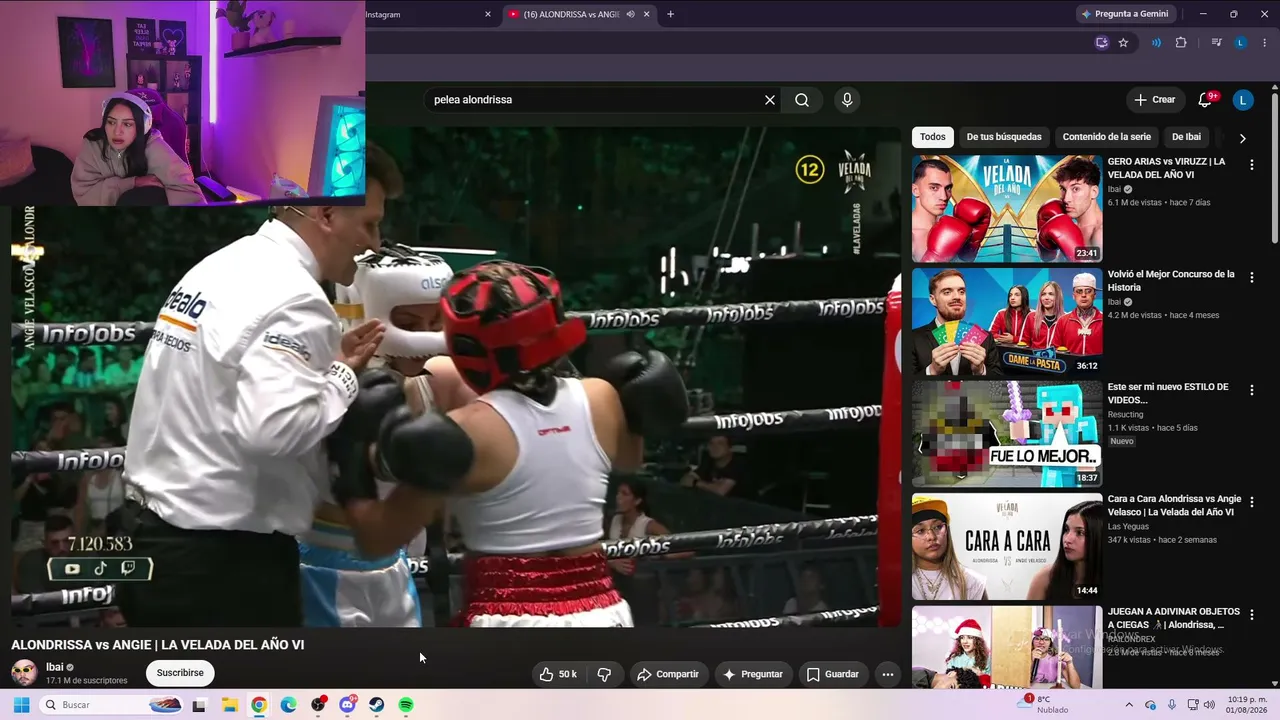Click the boxing match video player
Image resolution: width=1280 pixels, height=720 pixels.
tap(455, 377)
